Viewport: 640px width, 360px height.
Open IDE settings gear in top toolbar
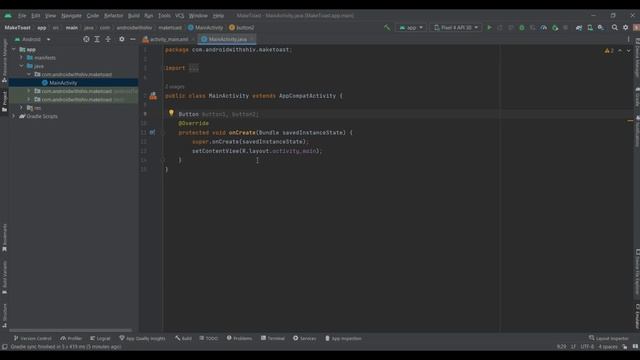tap(626, 28)
